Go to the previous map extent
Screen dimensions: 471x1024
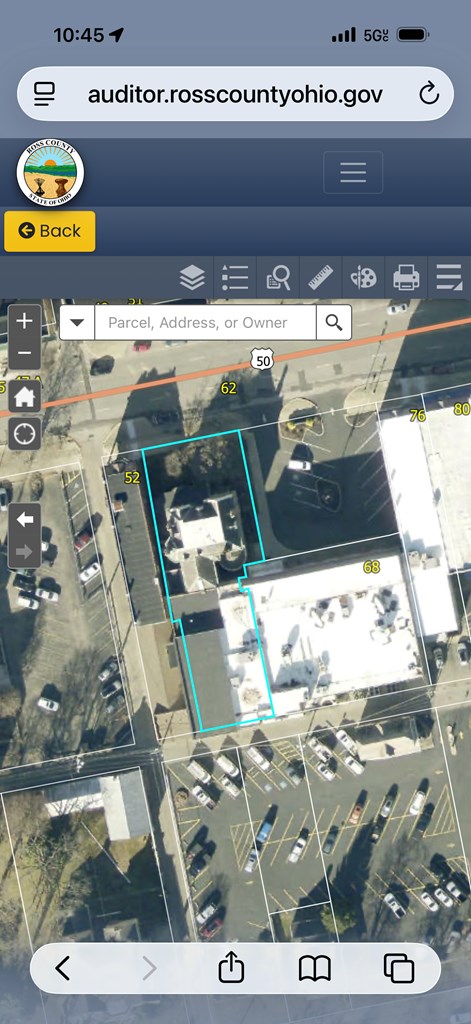pos(25,520)
